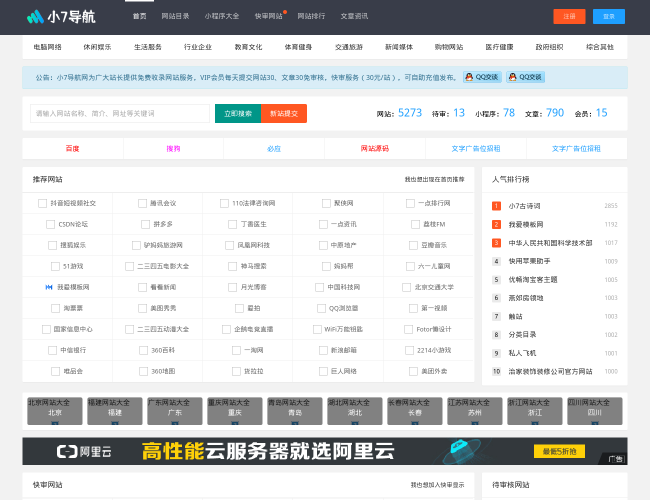This screenshot has width=650, height=500.
Task: Click the green 立即搜索 button
Action: pos(238,114)
